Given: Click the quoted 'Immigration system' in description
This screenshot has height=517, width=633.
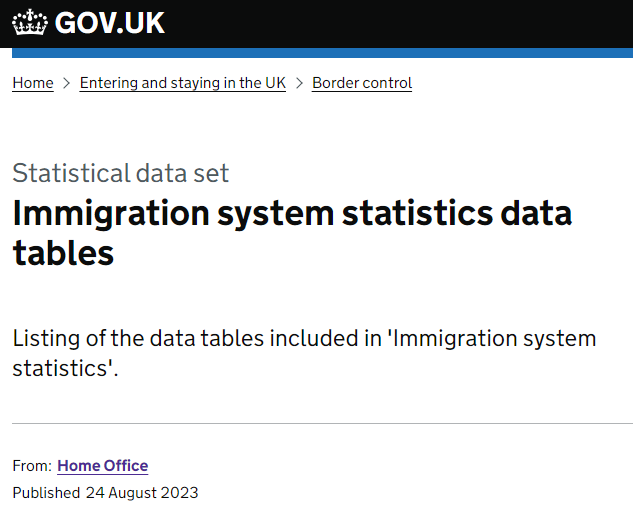Looking at the screenshot, I should pyautogui.click(x=492, y=339).
